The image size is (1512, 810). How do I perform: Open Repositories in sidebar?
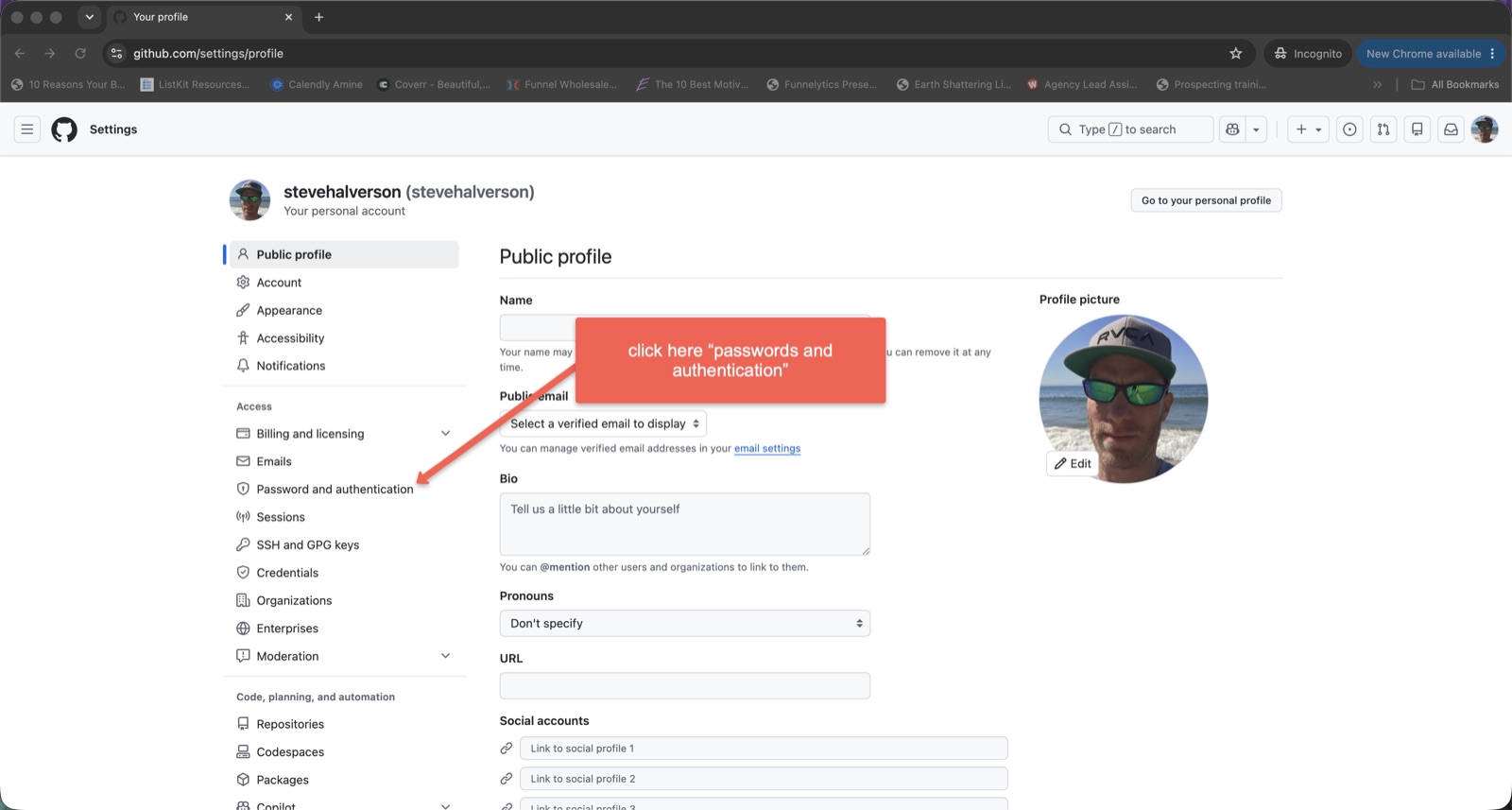(344, 724)
